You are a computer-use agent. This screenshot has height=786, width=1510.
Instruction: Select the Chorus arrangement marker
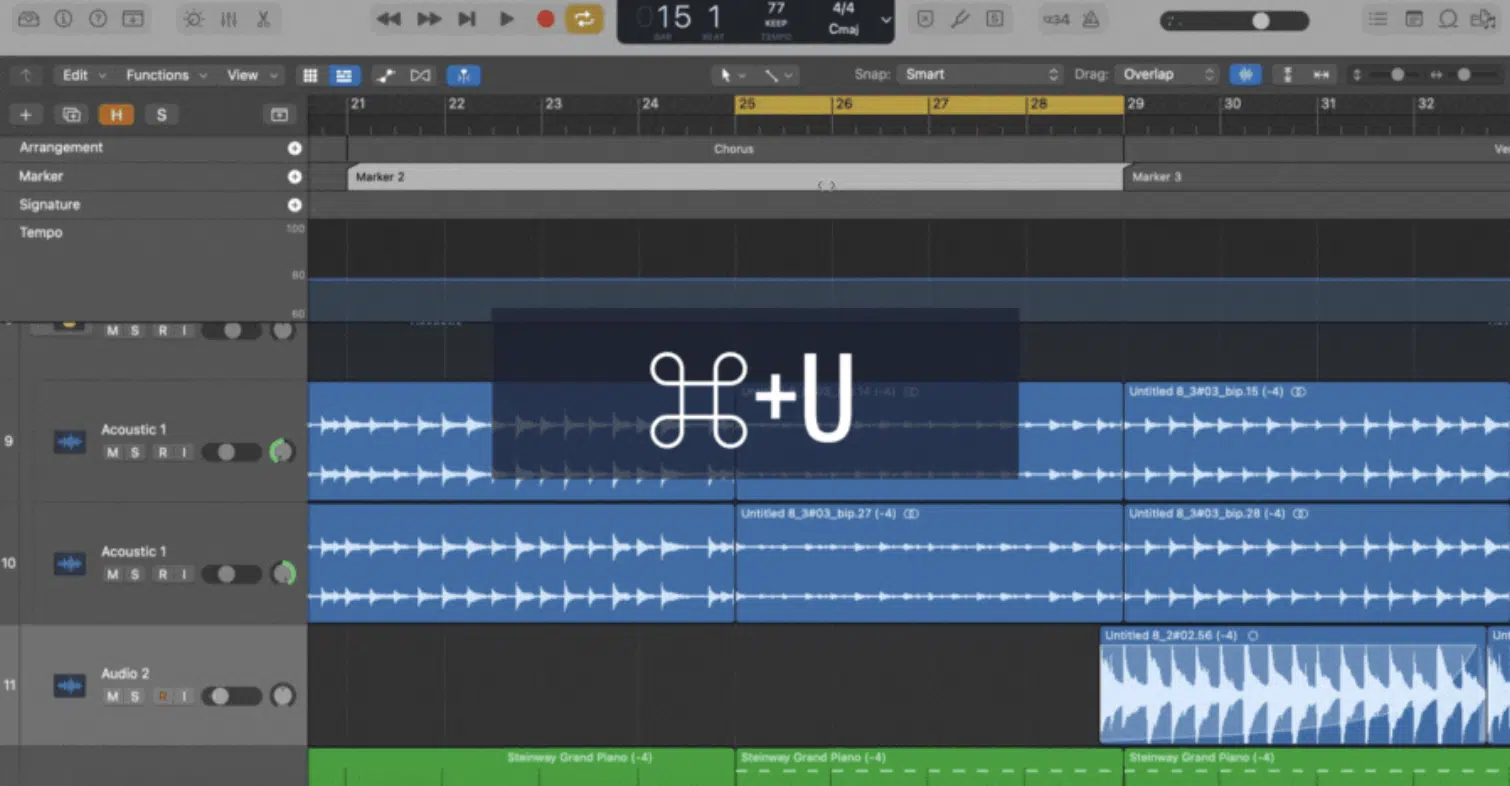(735, 149)
